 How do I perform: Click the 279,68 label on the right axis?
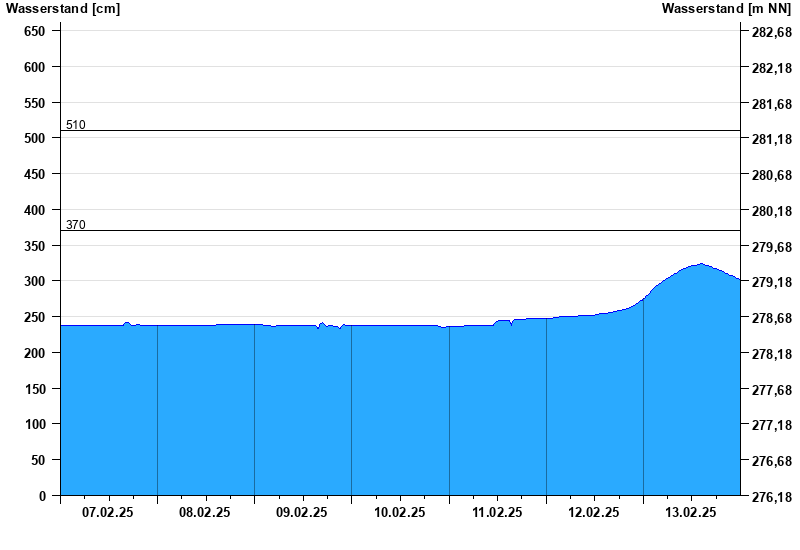tap(772, 247)
